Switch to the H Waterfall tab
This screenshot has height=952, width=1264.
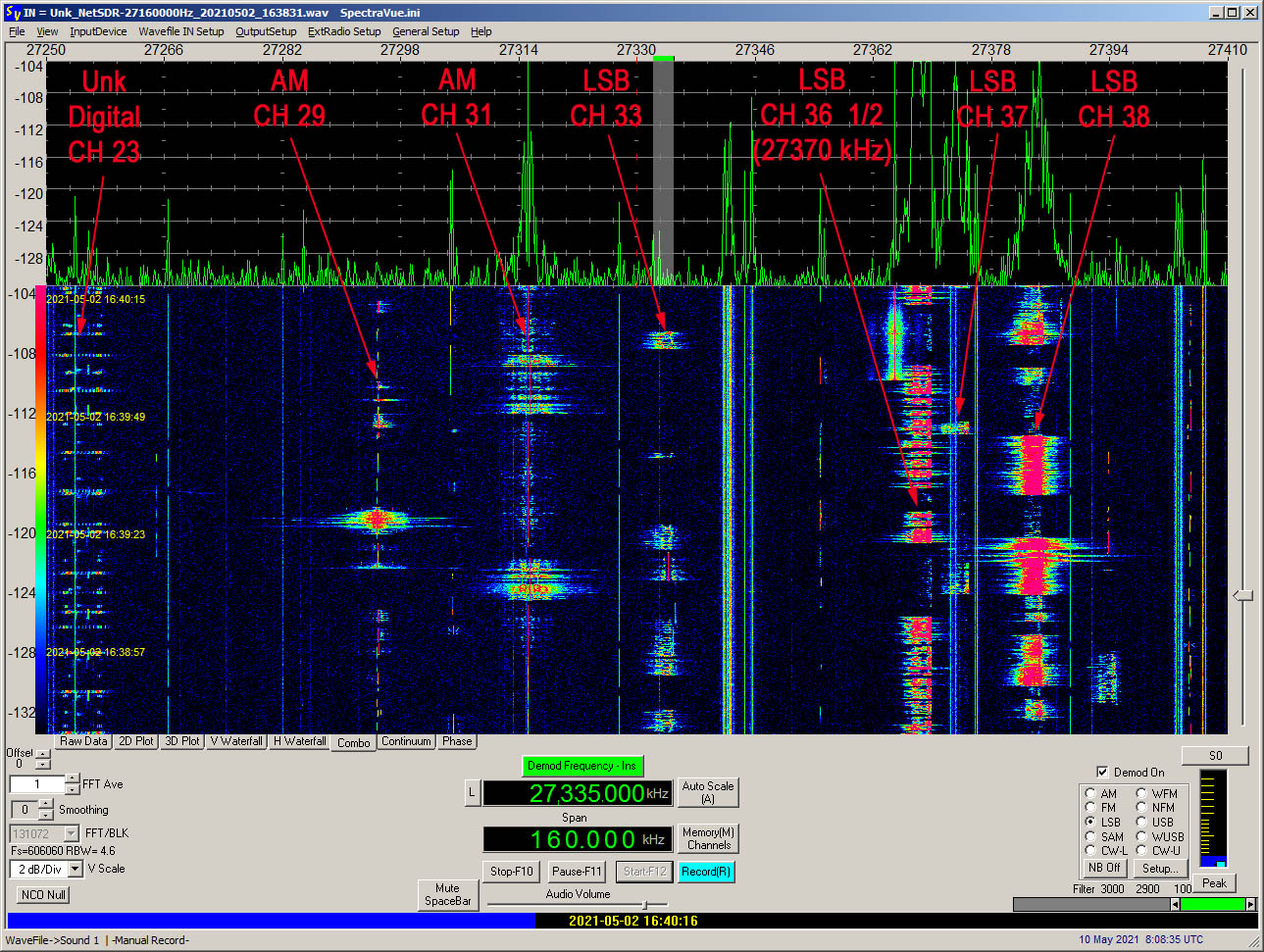tap(300, 741)
